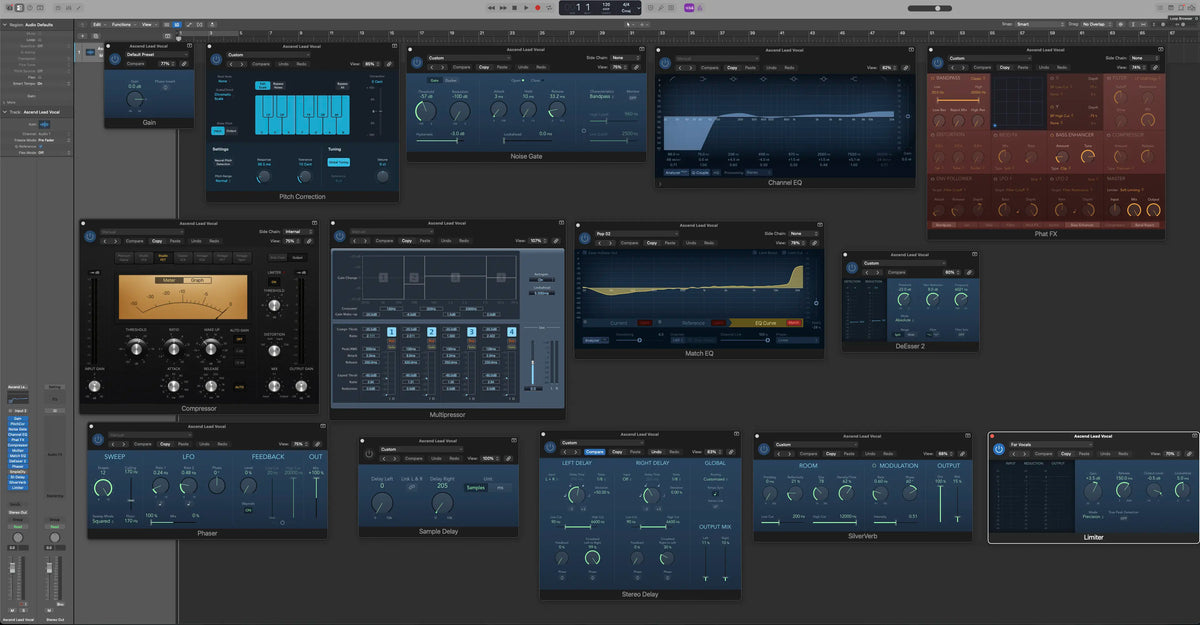
Task: Adjust the Lookahead slider in Noise Gate
Action: [528, 141]
